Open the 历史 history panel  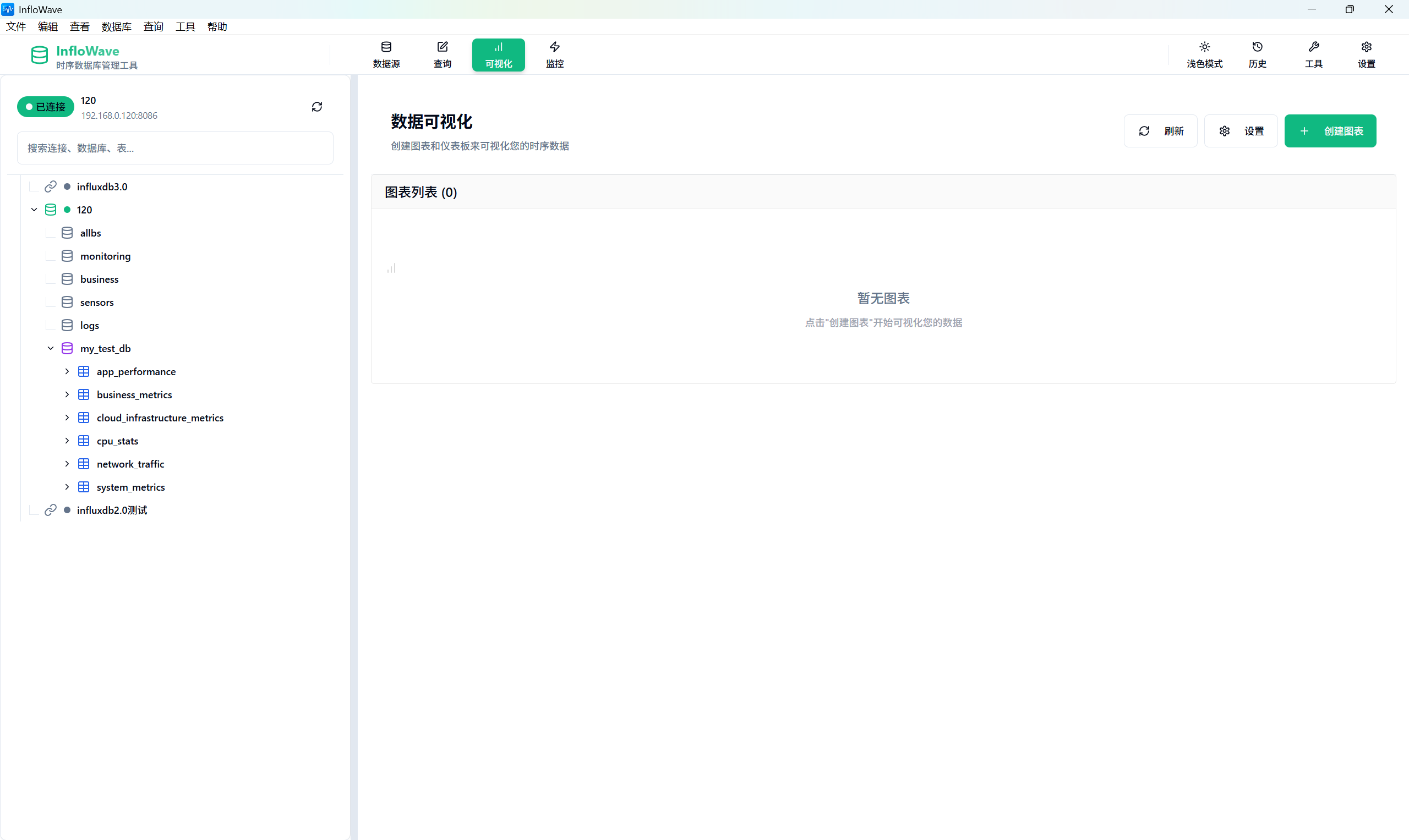pos(1257,55)
